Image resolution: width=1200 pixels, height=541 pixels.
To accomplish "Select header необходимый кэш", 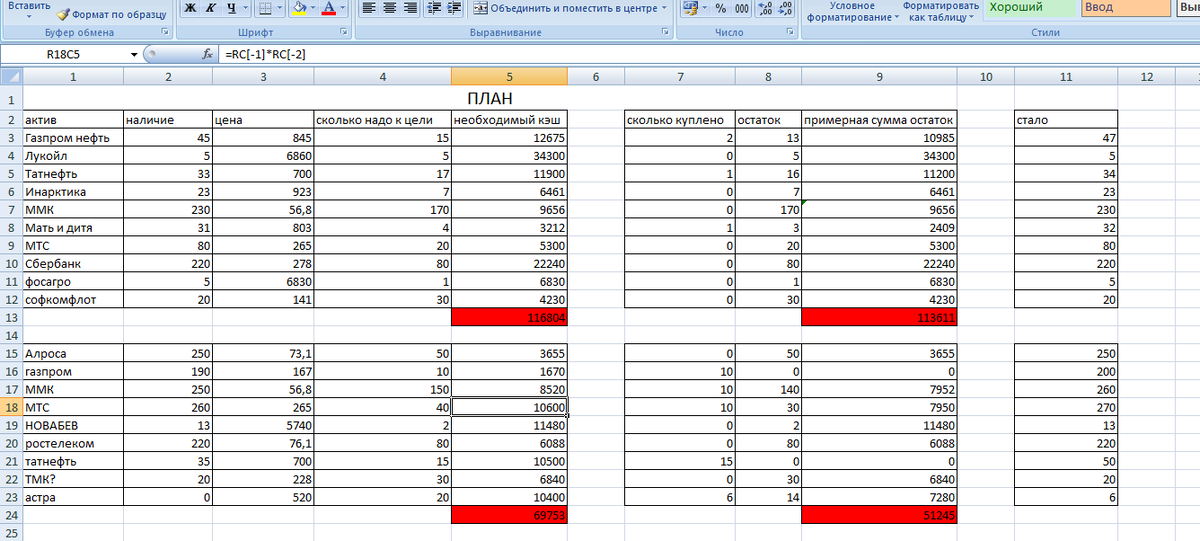I will (x=509, y=120).
